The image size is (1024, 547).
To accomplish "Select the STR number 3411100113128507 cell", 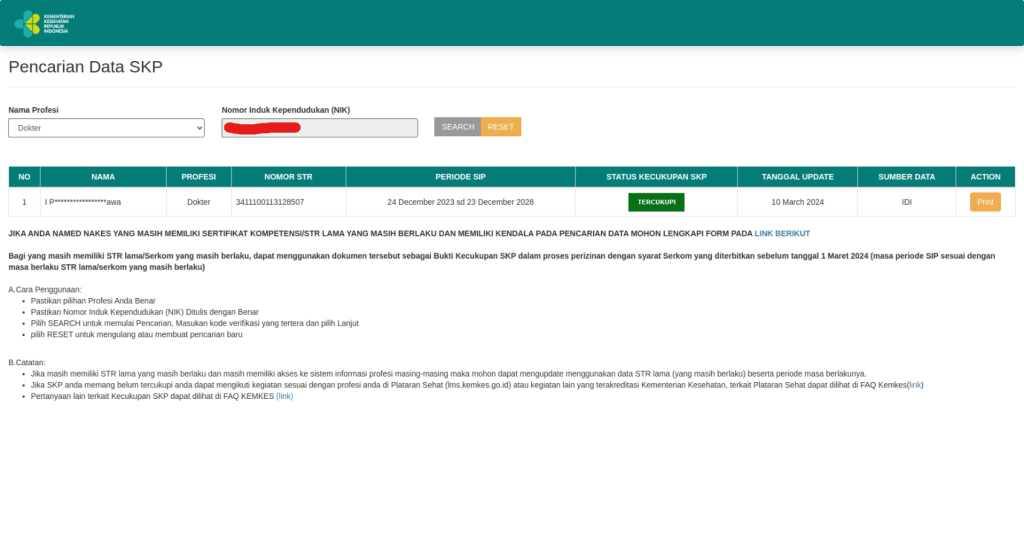I will click(x=270, y=202).
